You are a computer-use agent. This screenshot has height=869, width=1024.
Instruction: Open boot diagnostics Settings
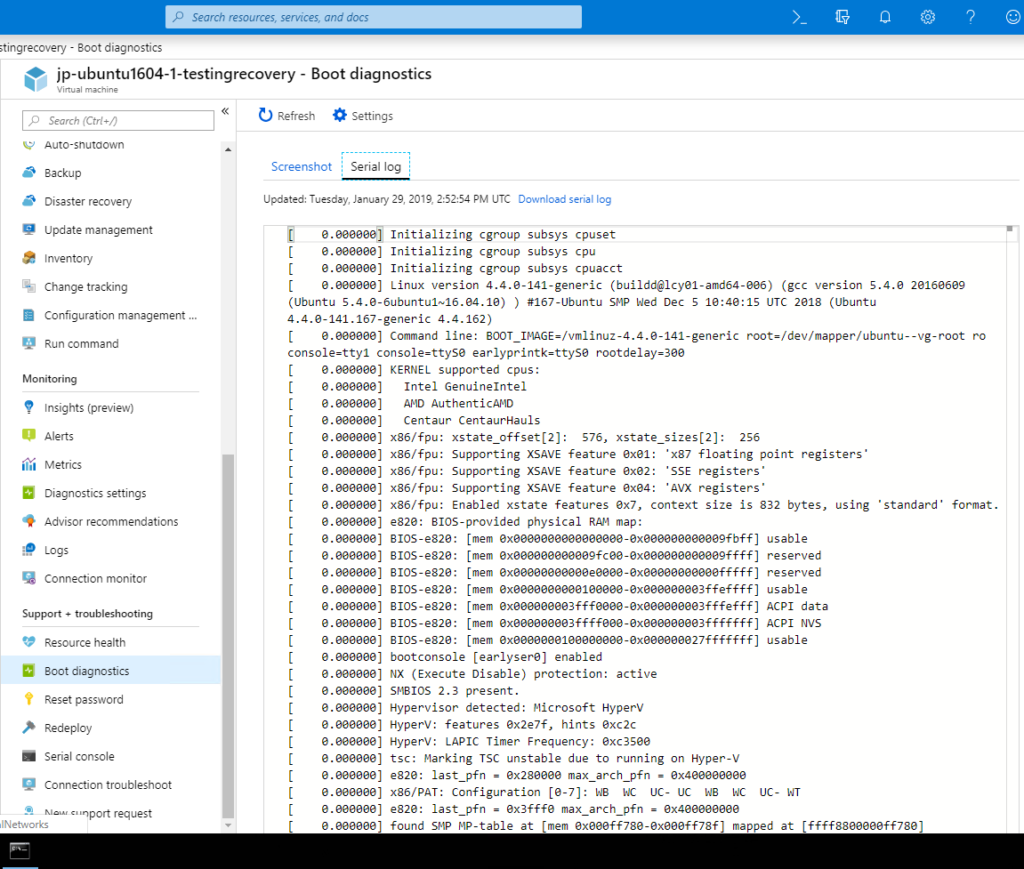[362, 116]
